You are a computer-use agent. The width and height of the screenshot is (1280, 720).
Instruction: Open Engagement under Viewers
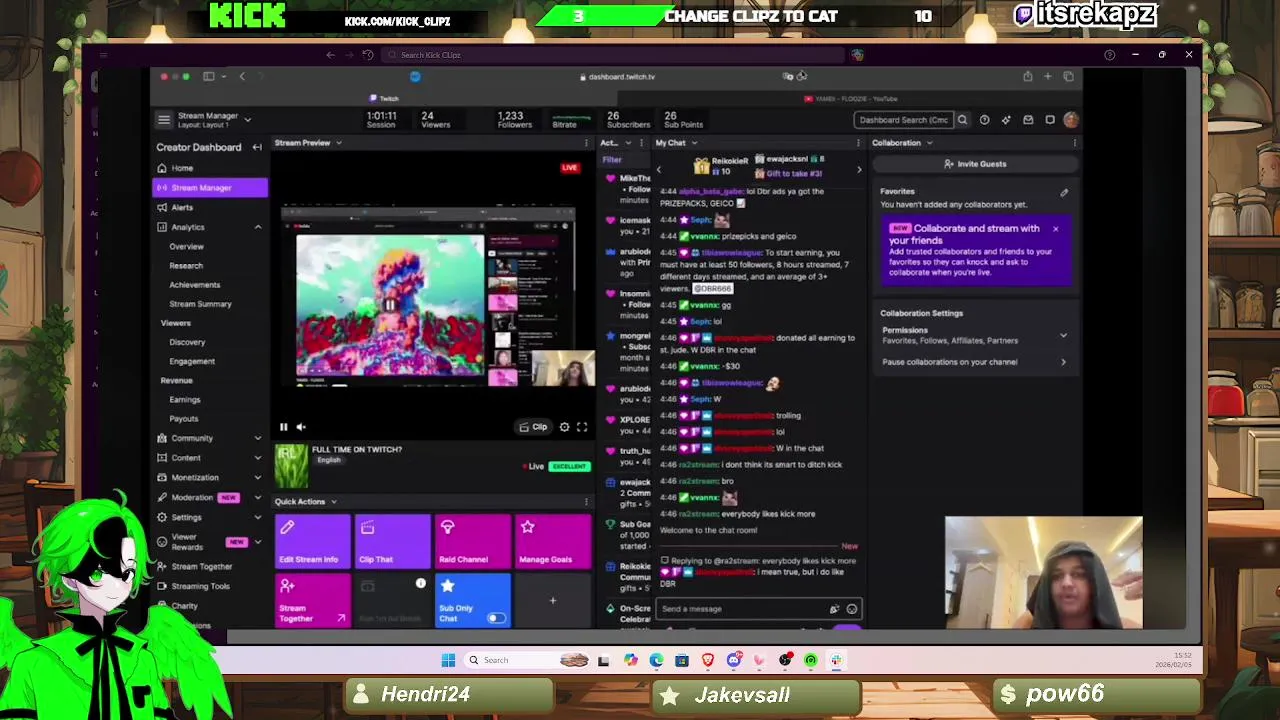point(192,361)
